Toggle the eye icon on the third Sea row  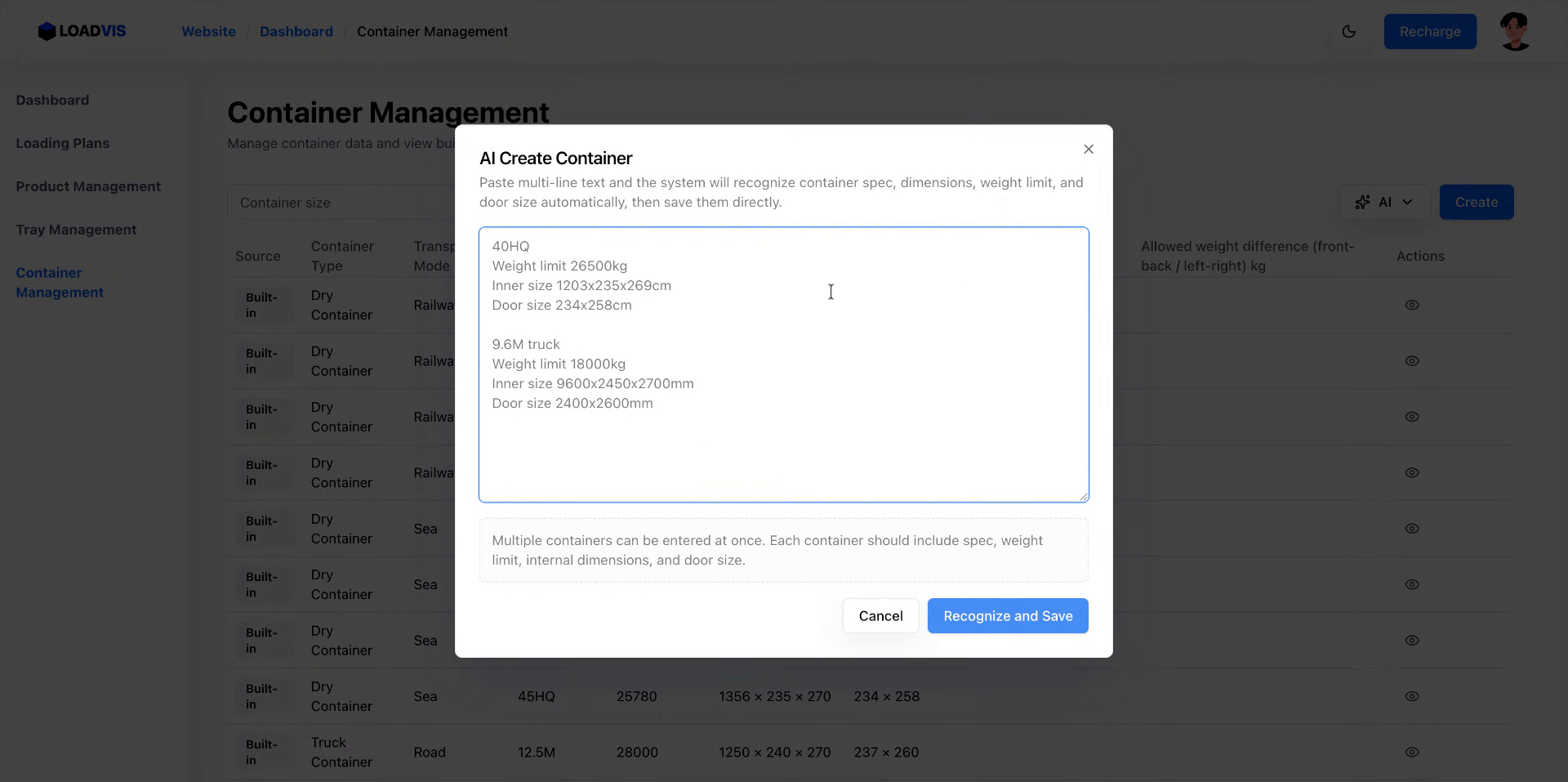click(1413, 641)
